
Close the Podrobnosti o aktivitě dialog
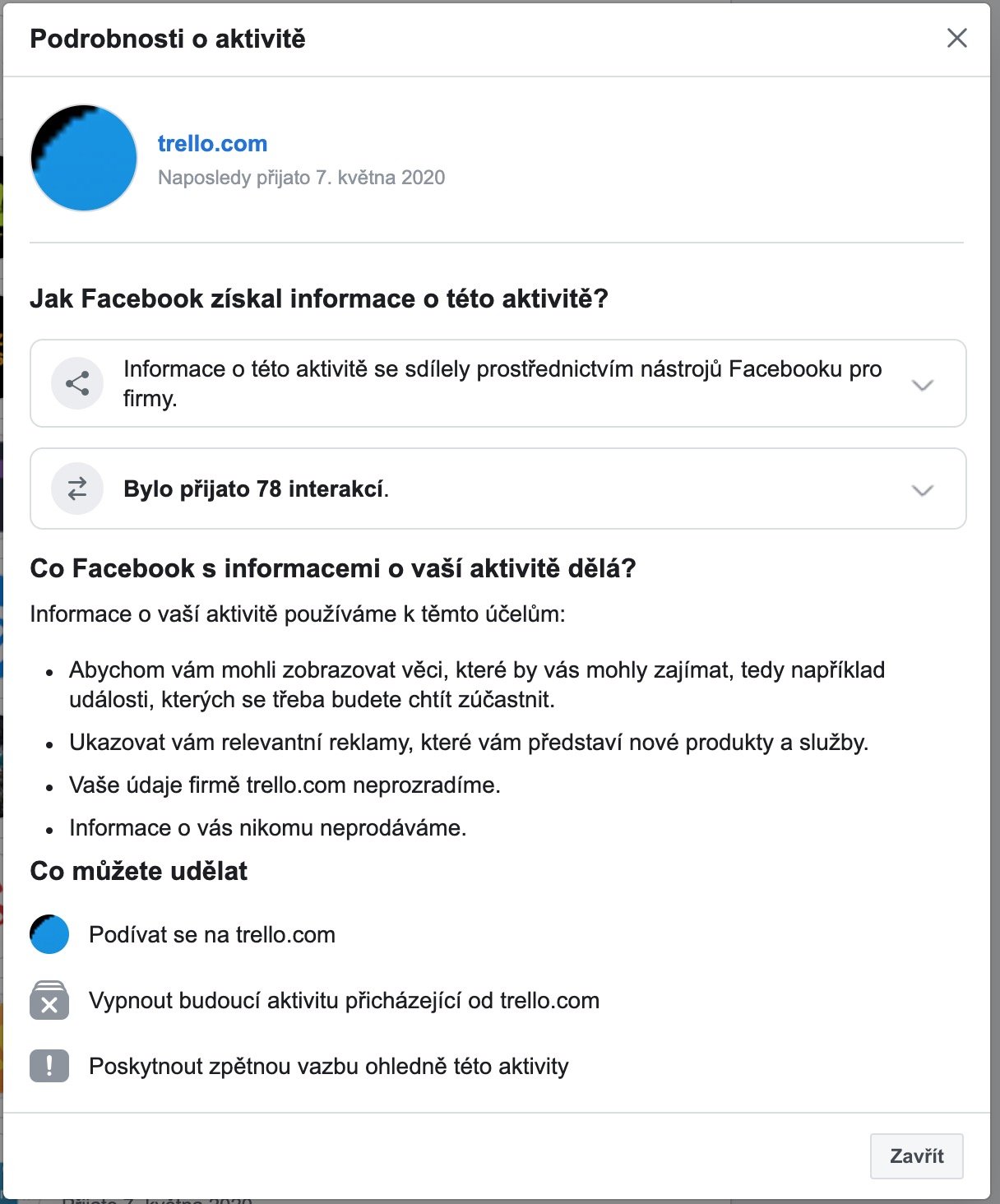coord(956,38)
